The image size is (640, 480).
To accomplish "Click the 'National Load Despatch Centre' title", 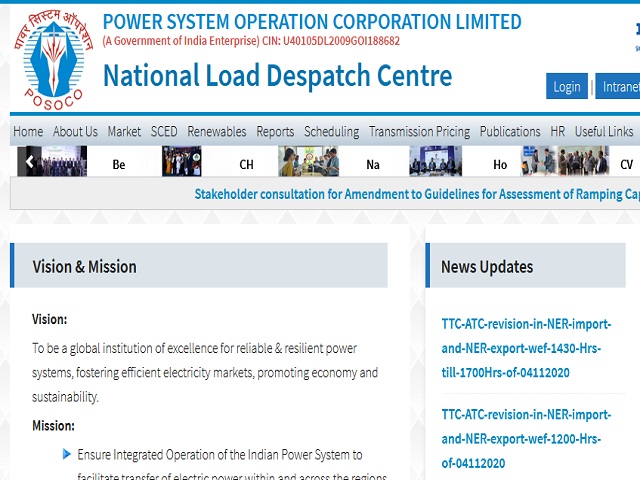I will coord(278,76).
